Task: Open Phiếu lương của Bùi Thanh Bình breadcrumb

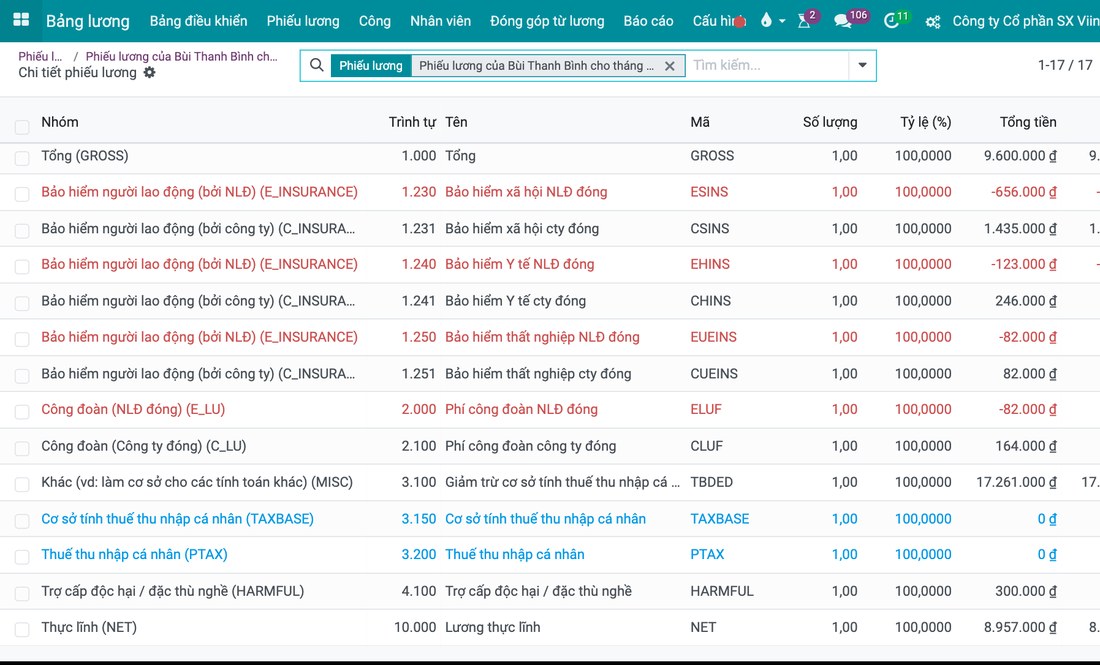Action: tap(182, 56)
